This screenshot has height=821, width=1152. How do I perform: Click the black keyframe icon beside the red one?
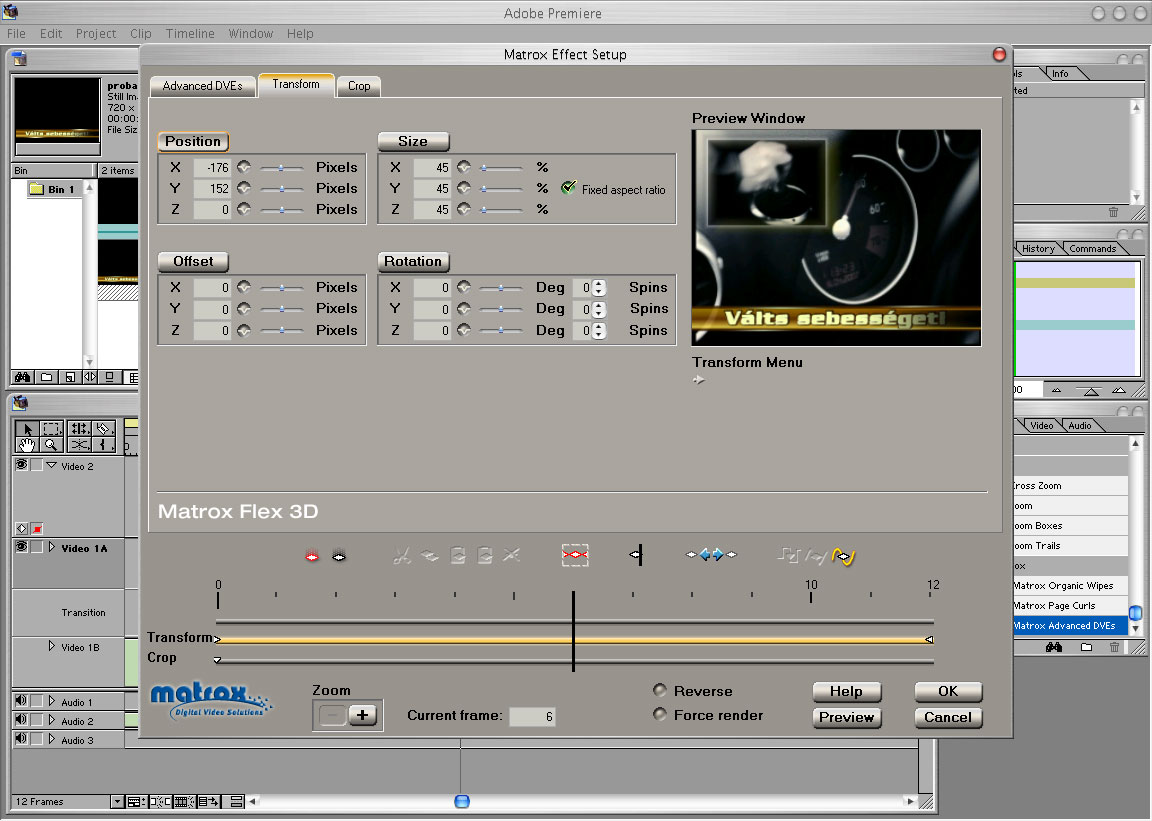point(339,557)
